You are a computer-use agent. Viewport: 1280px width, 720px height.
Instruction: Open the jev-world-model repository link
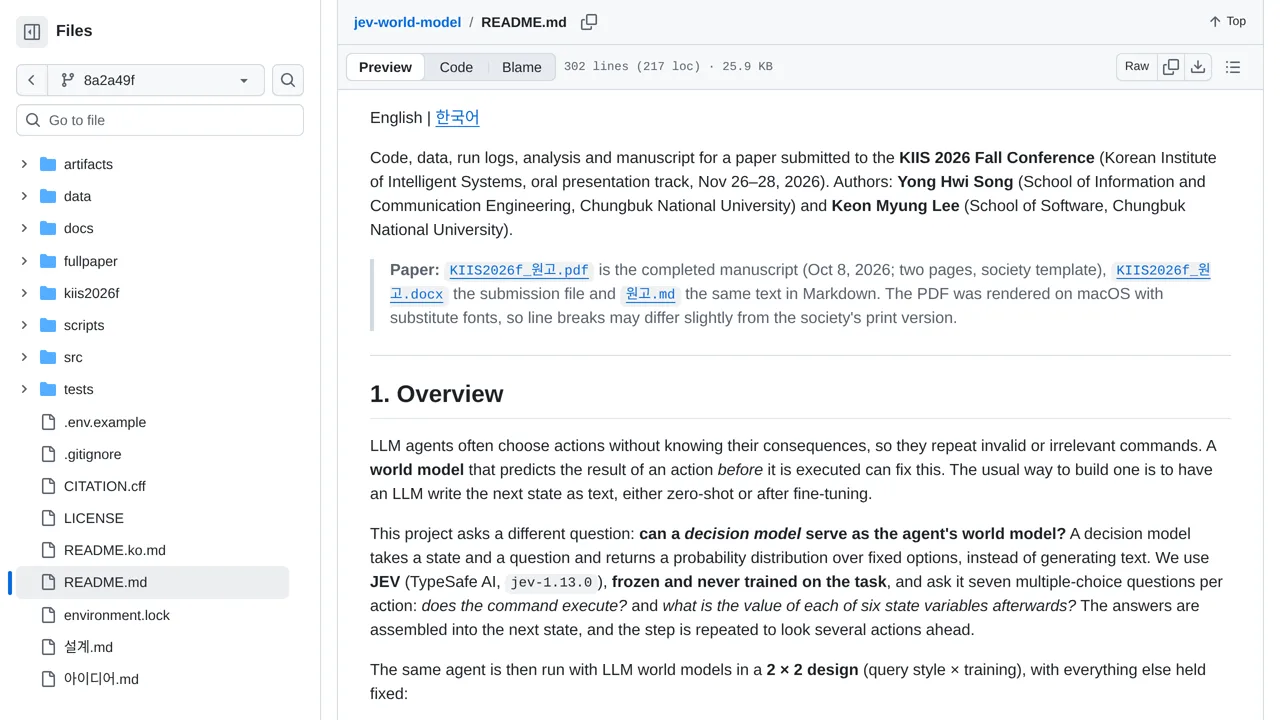pyautogui.click(x=407, y=22)
